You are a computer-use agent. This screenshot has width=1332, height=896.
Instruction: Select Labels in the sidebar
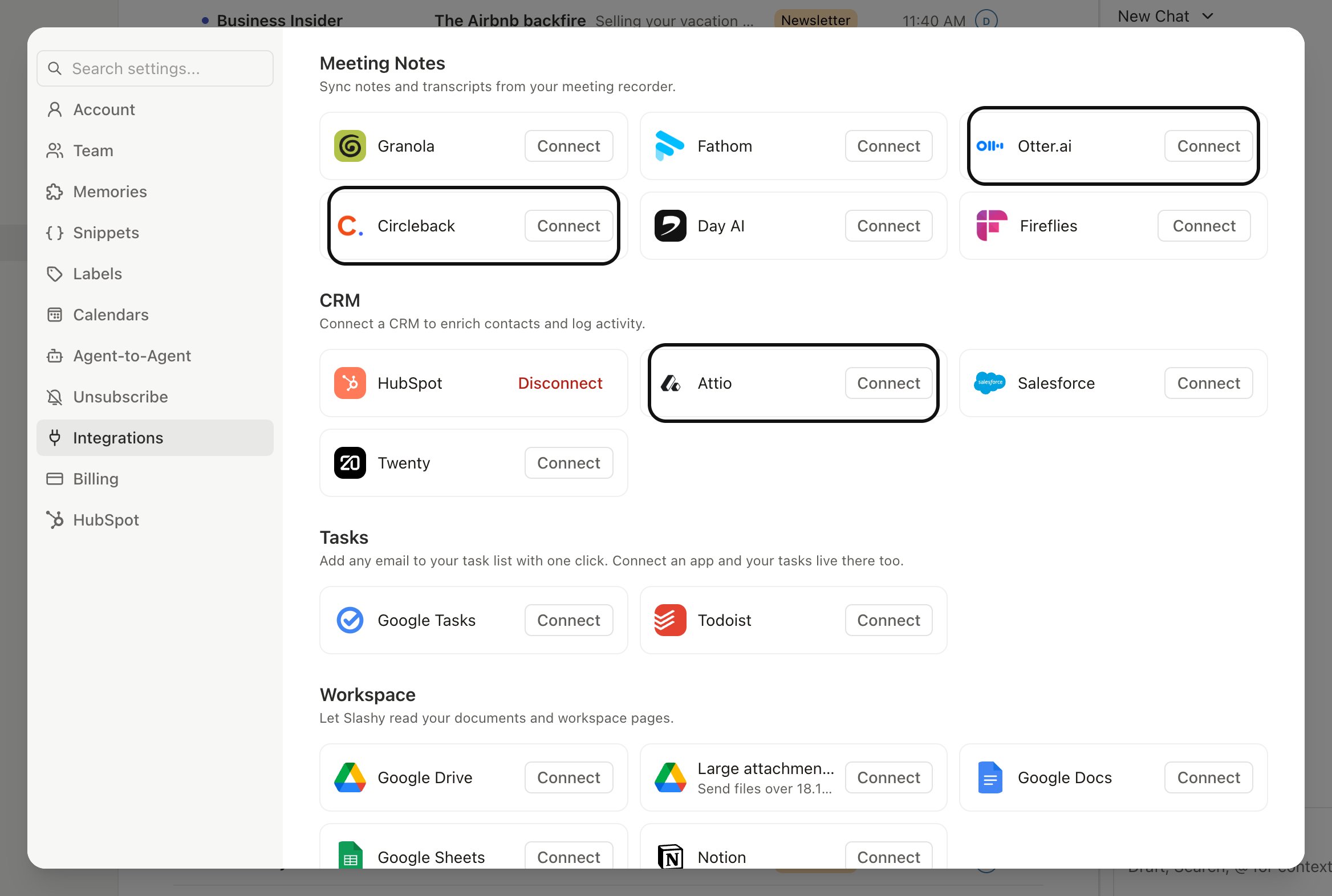pyautogui.click(x=155, y=274)
